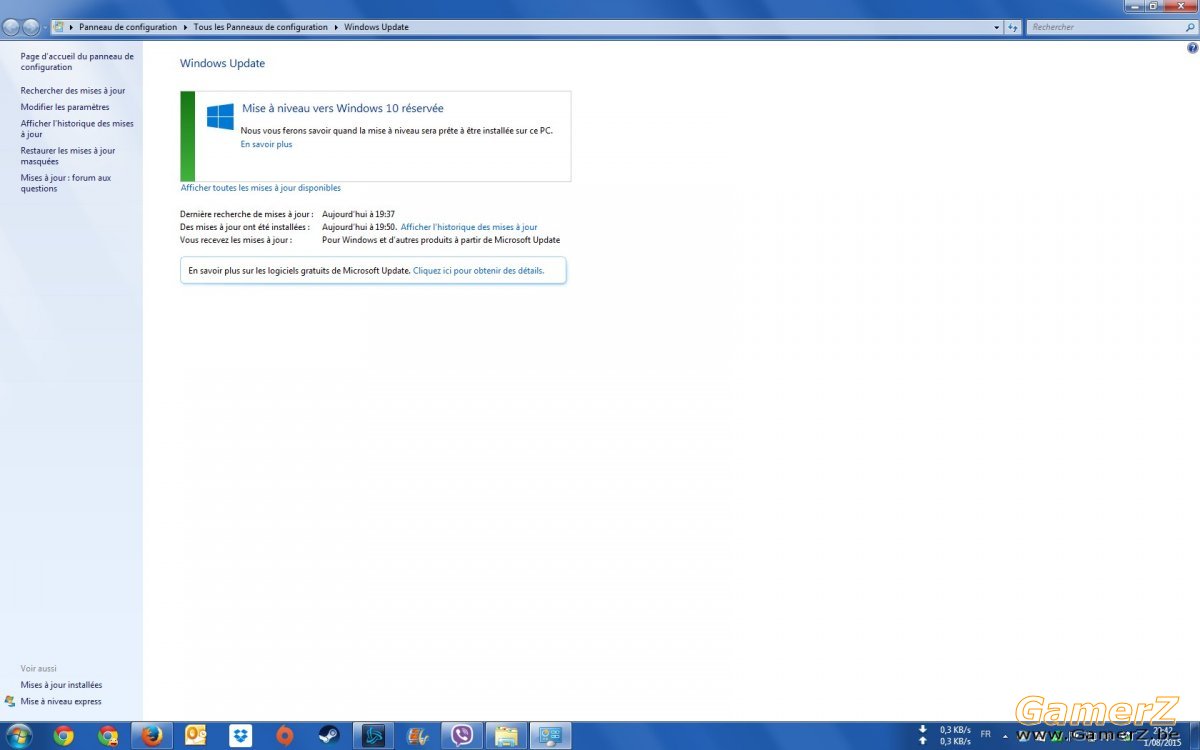1200x750 pixels.
Task: Click Pour Windows et d'autres produits text
Action: (441, 240)
